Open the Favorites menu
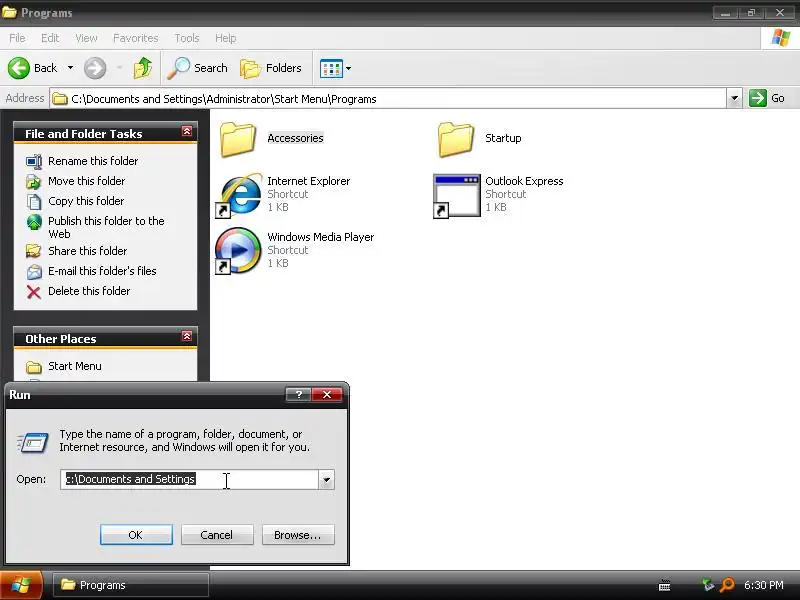 pyautogui.click(x=136, y=38)
